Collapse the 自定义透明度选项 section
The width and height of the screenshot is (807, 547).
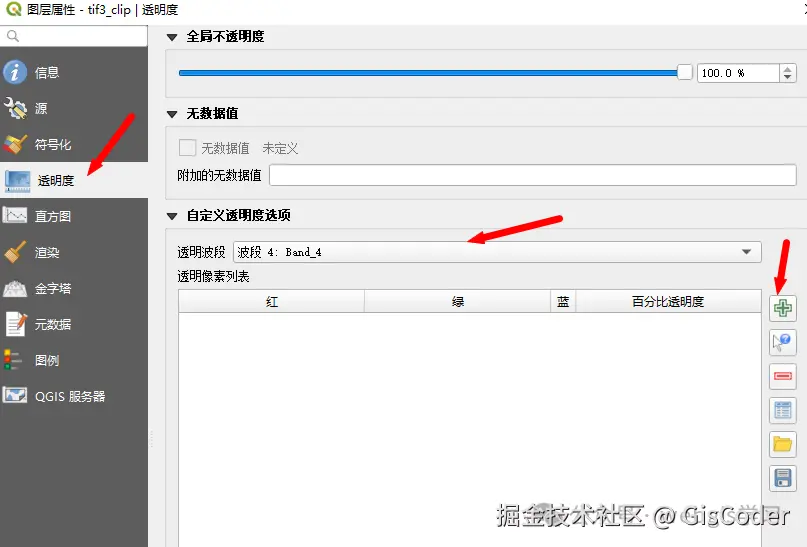coord(172,216)
